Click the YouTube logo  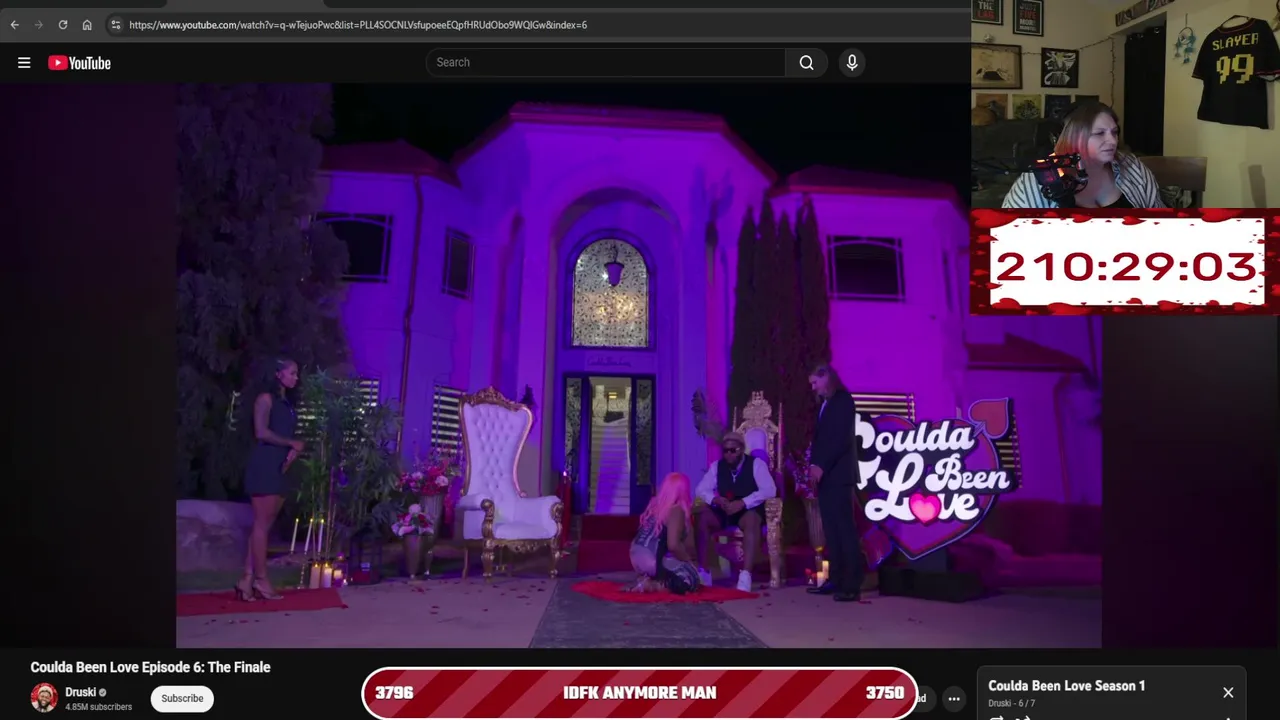pyautogui.click(x=79, y=63)
